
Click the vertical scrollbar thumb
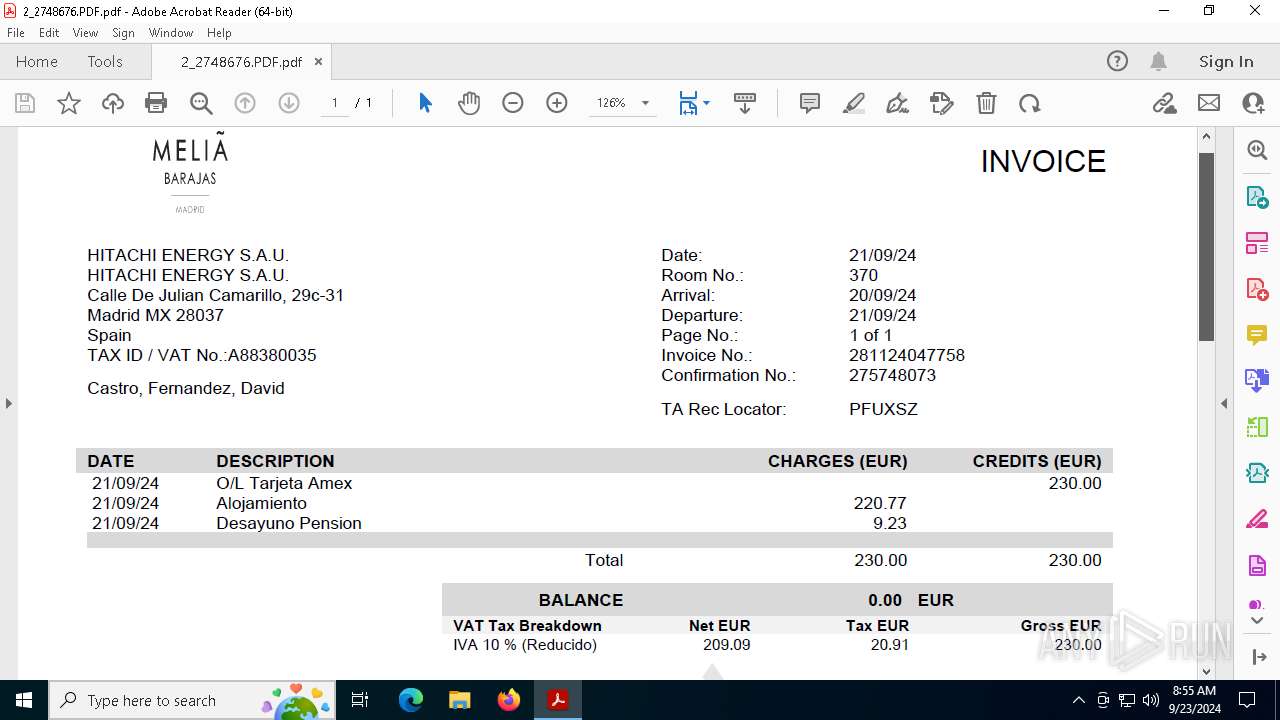[1206, 247]
